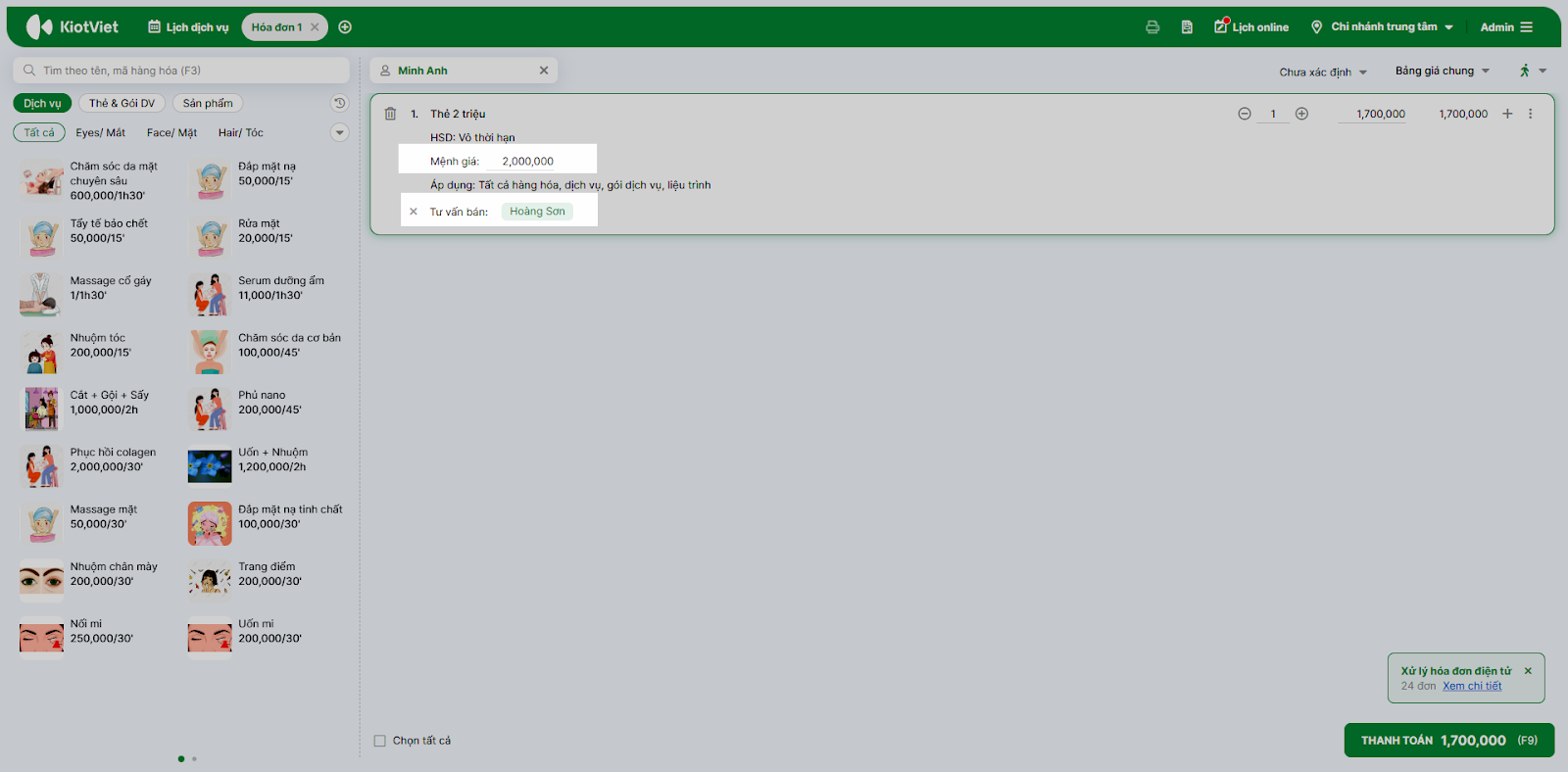Tick the Chọn tất cả checkbox
The width and height of the screenshot is (1568, 772).
click(380, 741)
